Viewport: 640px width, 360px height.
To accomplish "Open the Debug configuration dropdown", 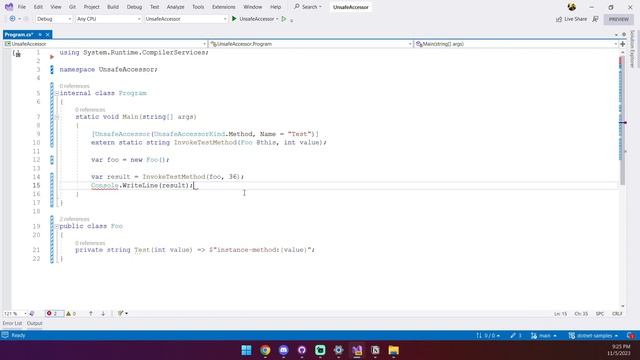I will (x=54, y=19).
